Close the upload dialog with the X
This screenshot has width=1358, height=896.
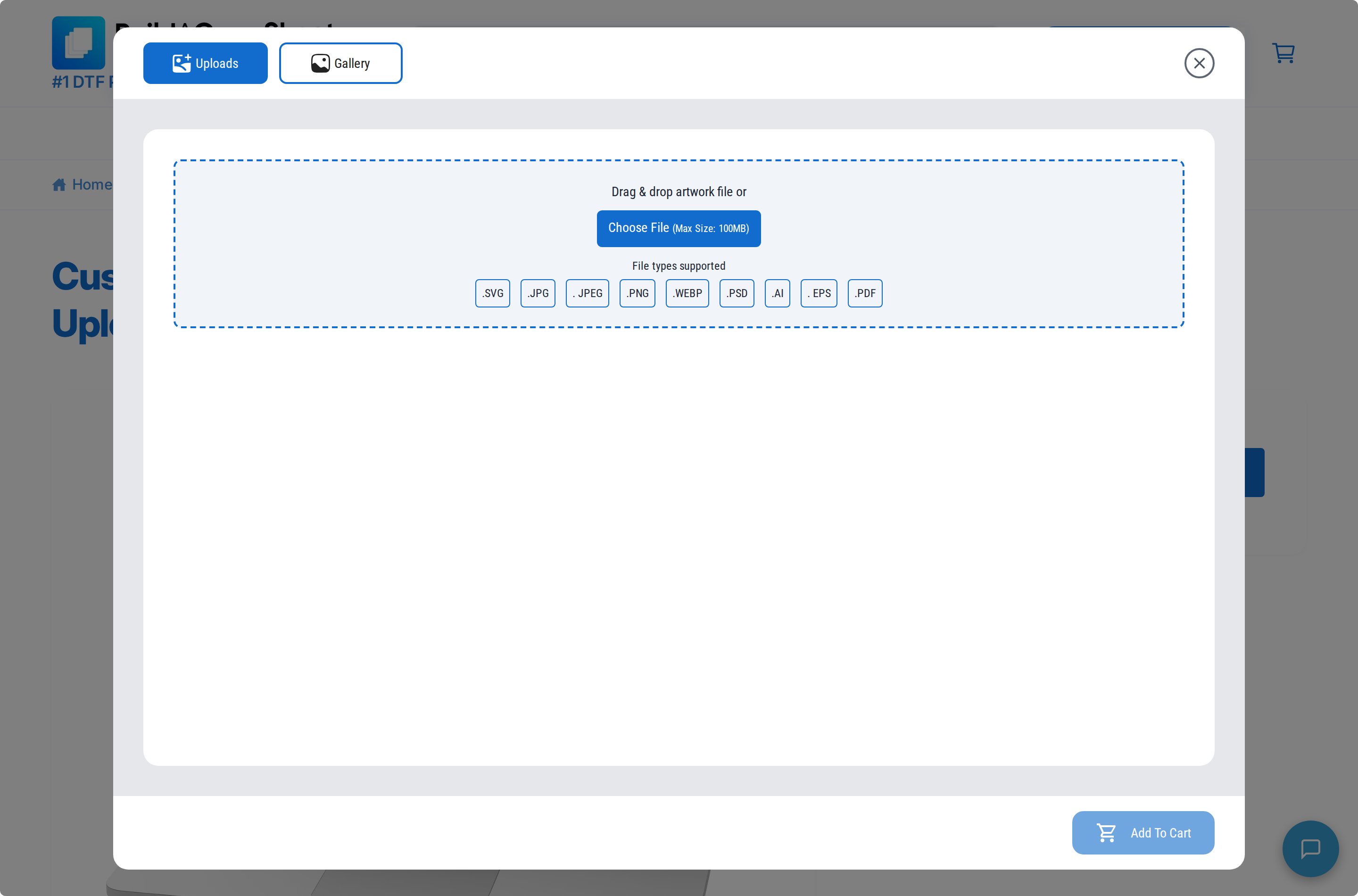click(x=1199, y=64)
